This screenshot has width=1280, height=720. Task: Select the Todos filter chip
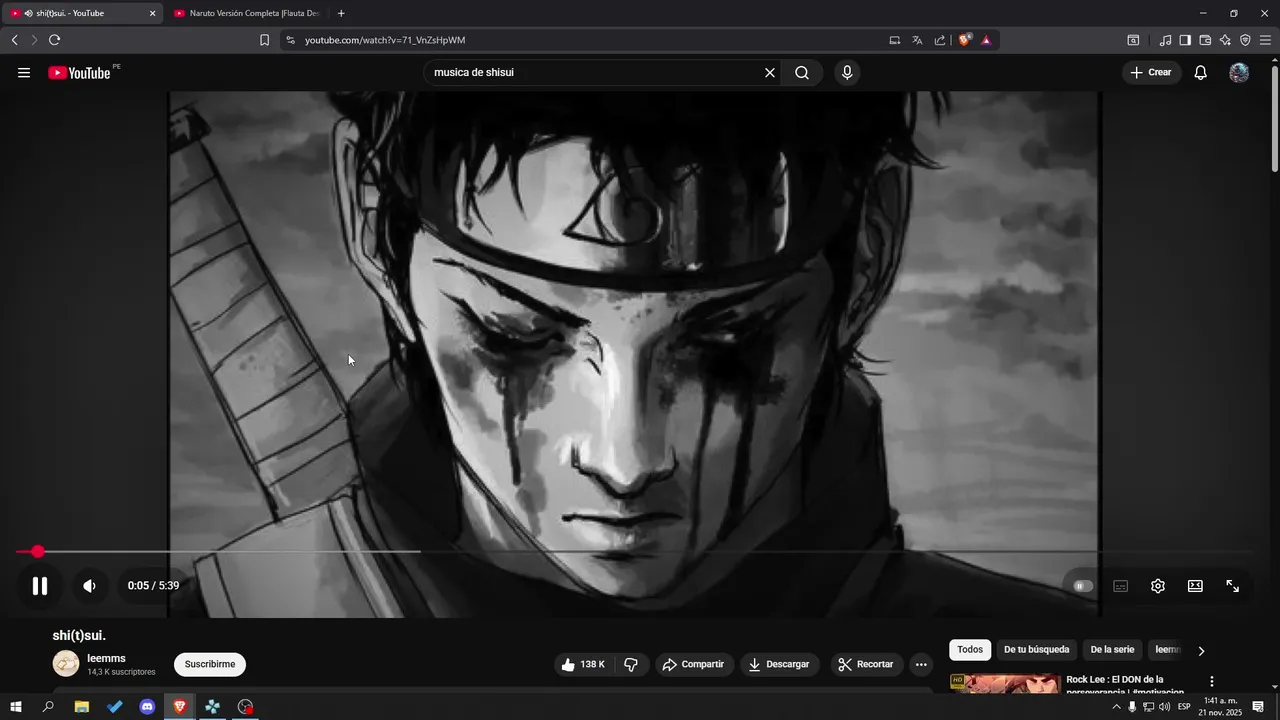970,650
